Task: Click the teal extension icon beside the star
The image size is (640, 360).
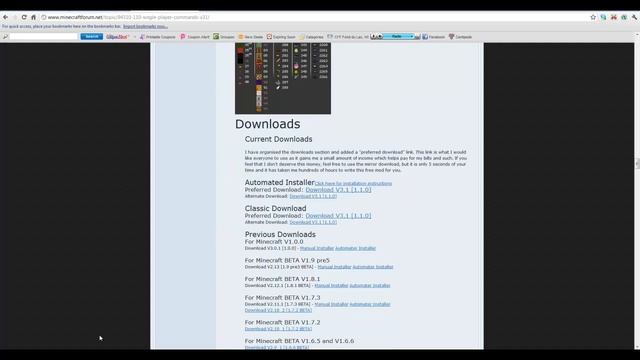Action: point(603,17)
